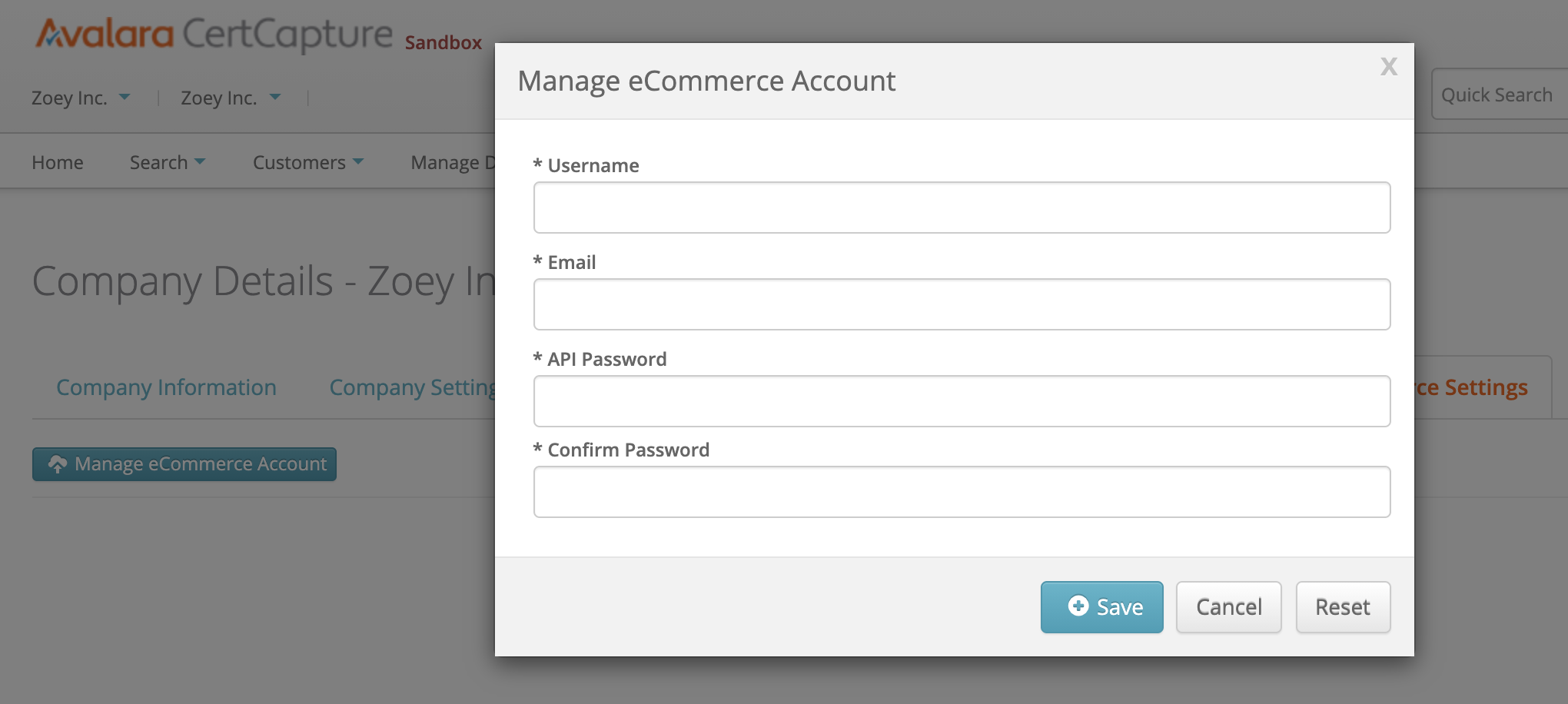Switch to Company Settings tab
Image resolution: width=1568 pixels, height=704 pixels.
click(412, 387)
